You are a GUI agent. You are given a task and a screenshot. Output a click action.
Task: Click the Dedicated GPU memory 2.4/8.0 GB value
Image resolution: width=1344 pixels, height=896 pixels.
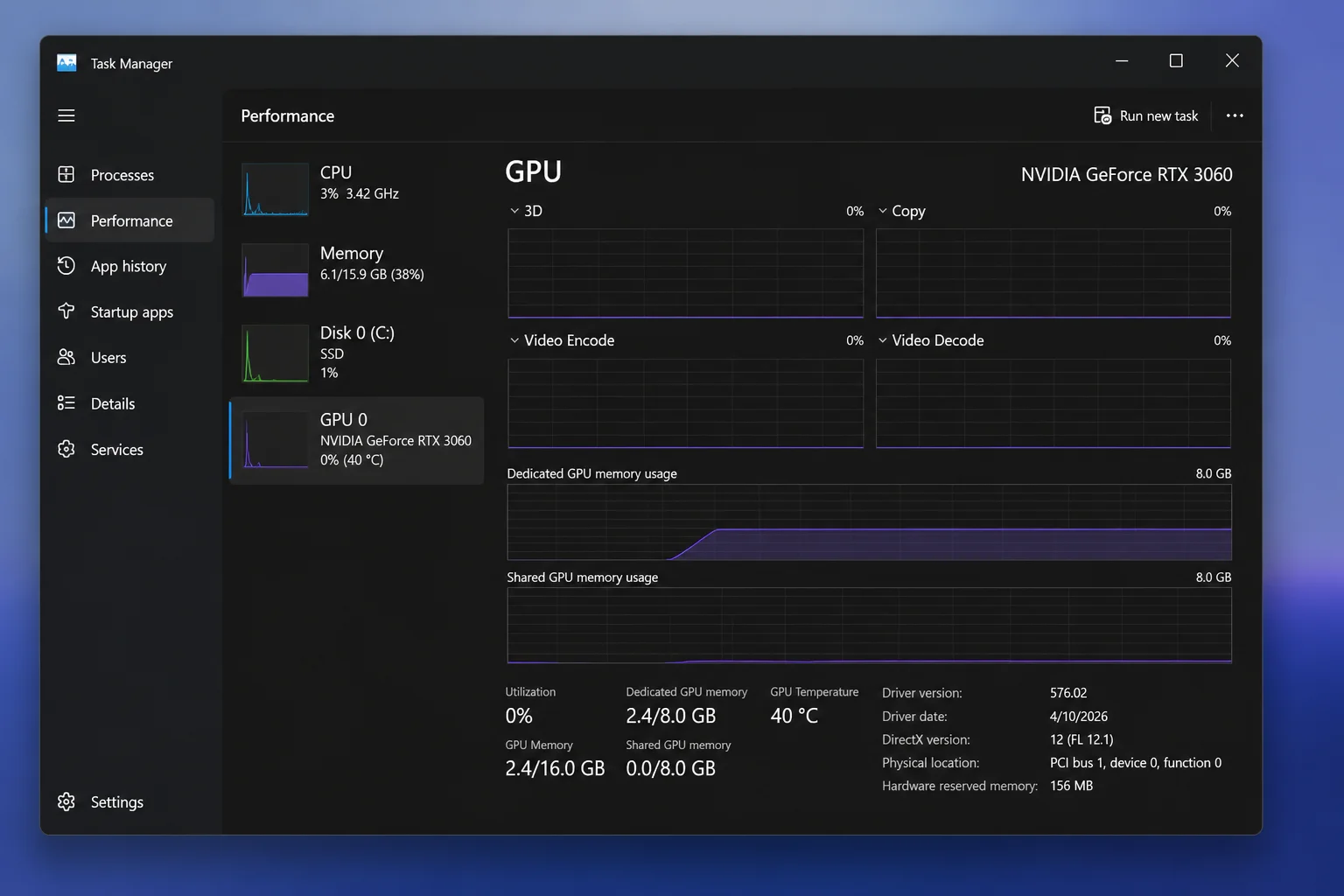coord(671,716)
